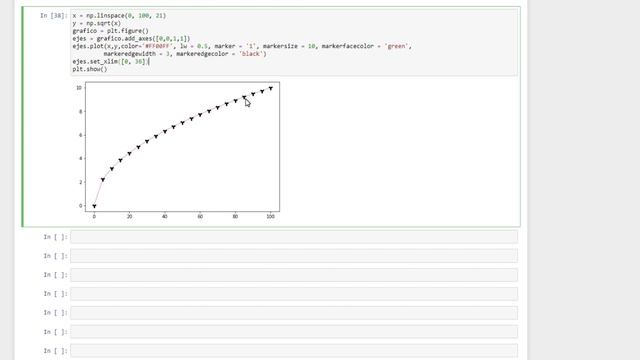Select the bottommost empty code cell

click(x=294, y=351)
